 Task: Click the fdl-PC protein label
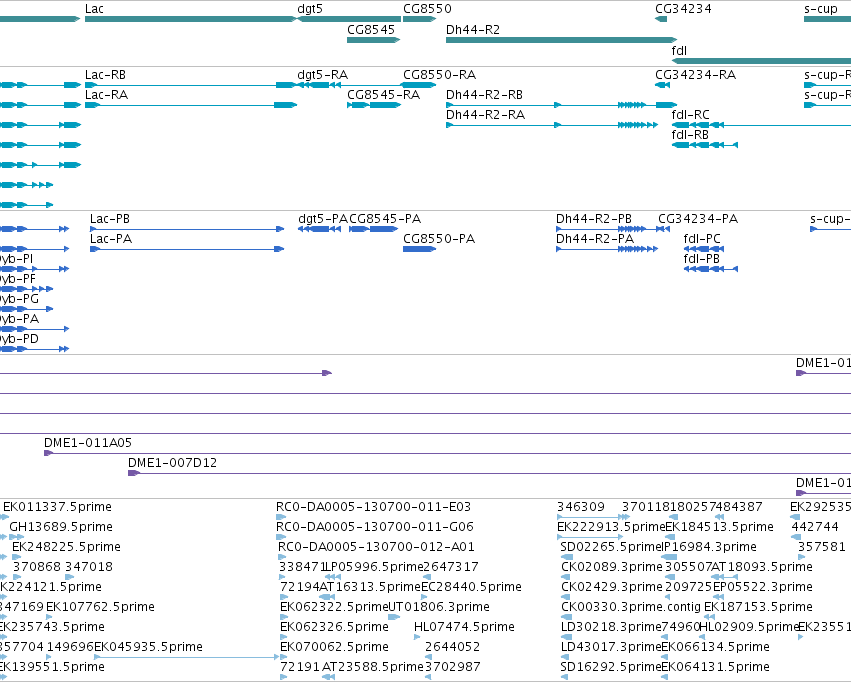point(702,239)
